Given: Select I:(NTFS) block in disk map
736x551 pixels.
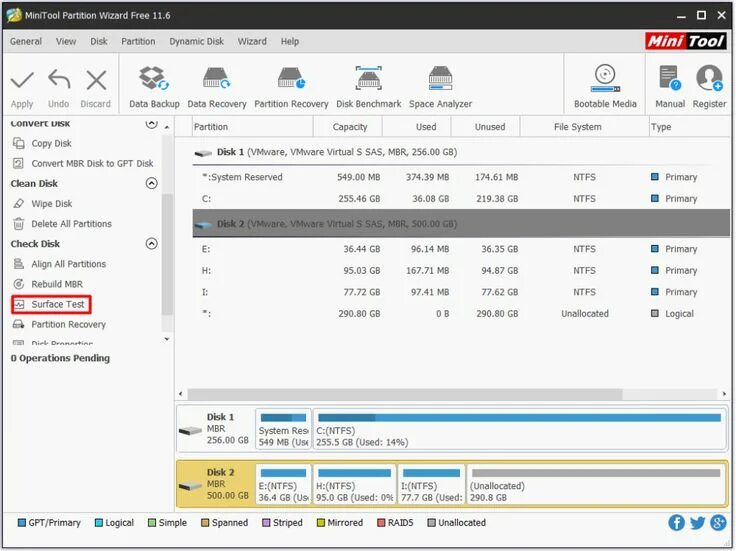Looking at the screenshot, I should coord(431,485).
